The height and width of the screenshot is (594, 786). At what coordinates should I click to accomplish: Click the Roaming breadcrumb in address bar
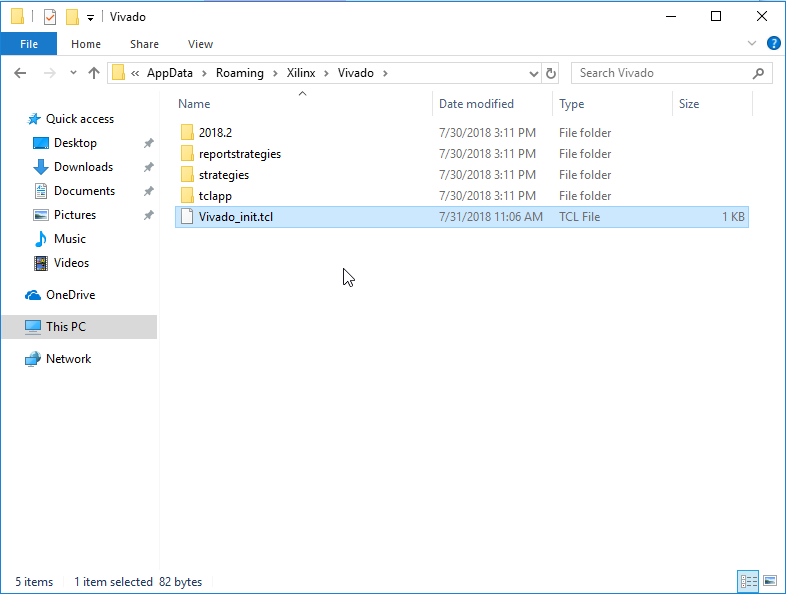coord(240,73)
